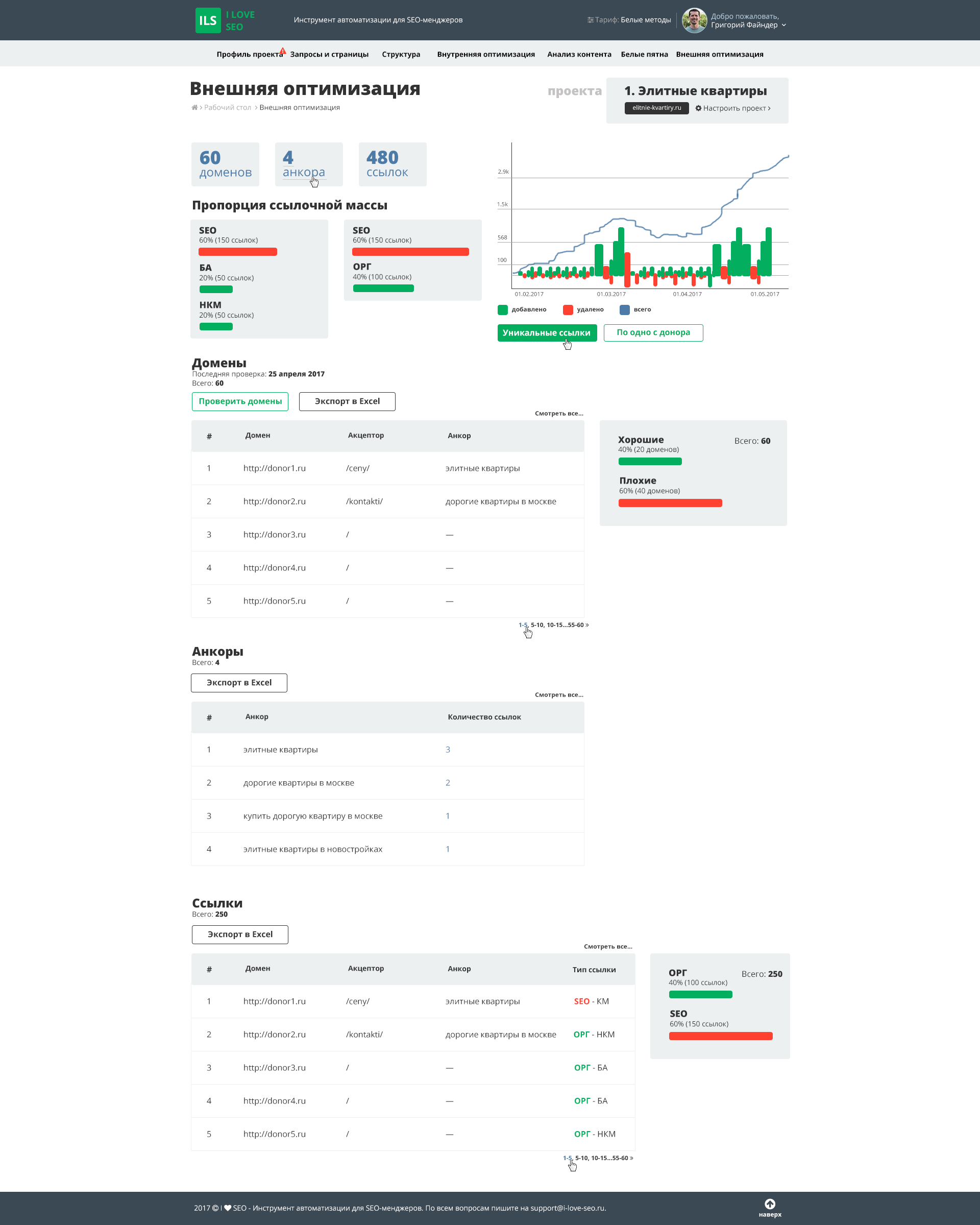The height and width of the screenshot is (1225, 980).
Task: Go to 10-15 page of links table
Action: [600, 1158]
